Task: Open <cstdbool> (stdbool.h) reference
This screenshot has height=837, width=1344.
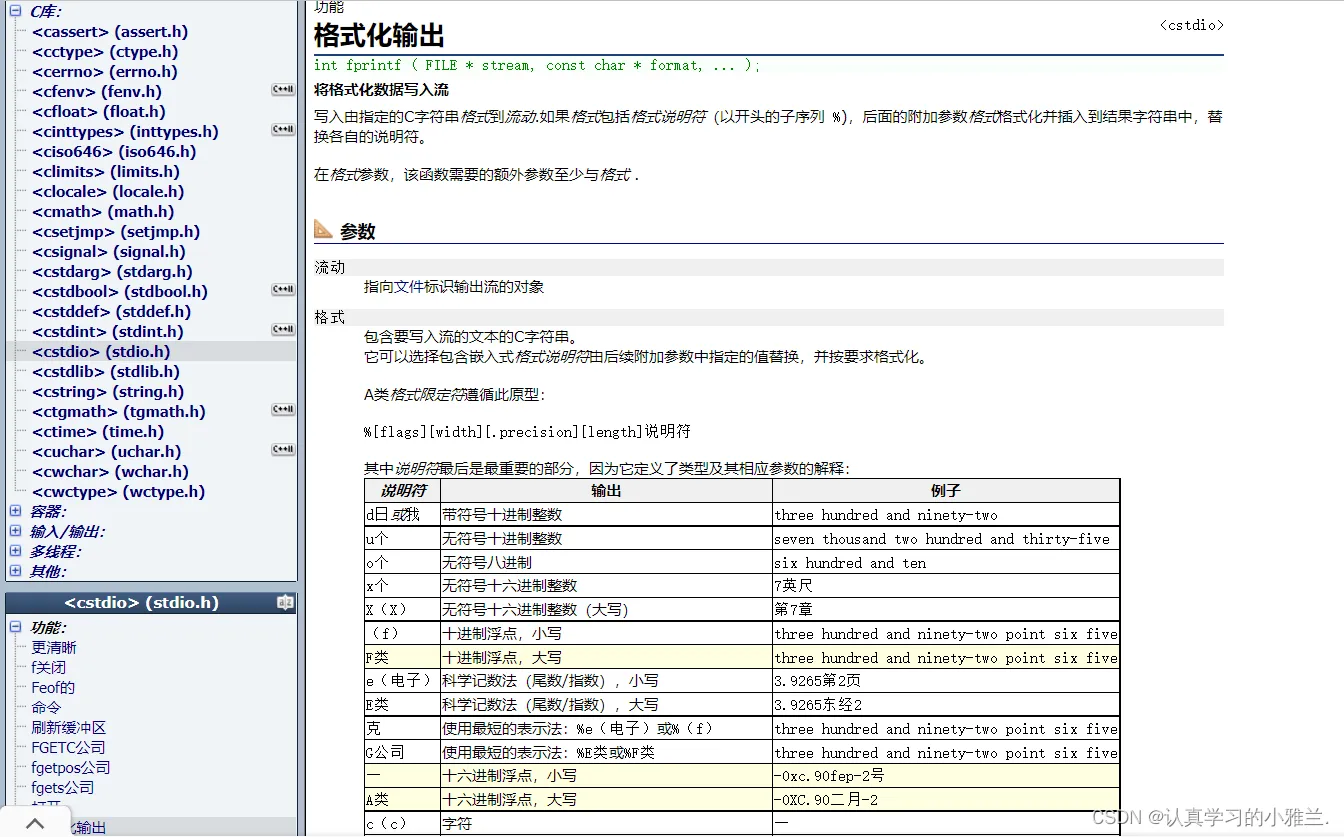Action: (120, 292)
